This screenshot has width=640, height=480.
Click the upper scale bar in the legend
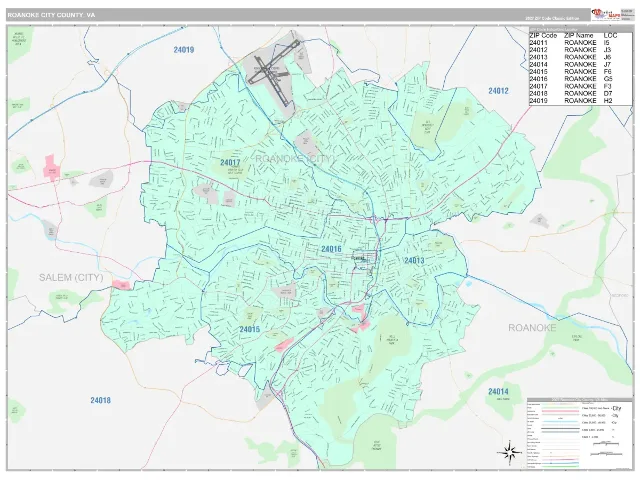click(606, 443)
